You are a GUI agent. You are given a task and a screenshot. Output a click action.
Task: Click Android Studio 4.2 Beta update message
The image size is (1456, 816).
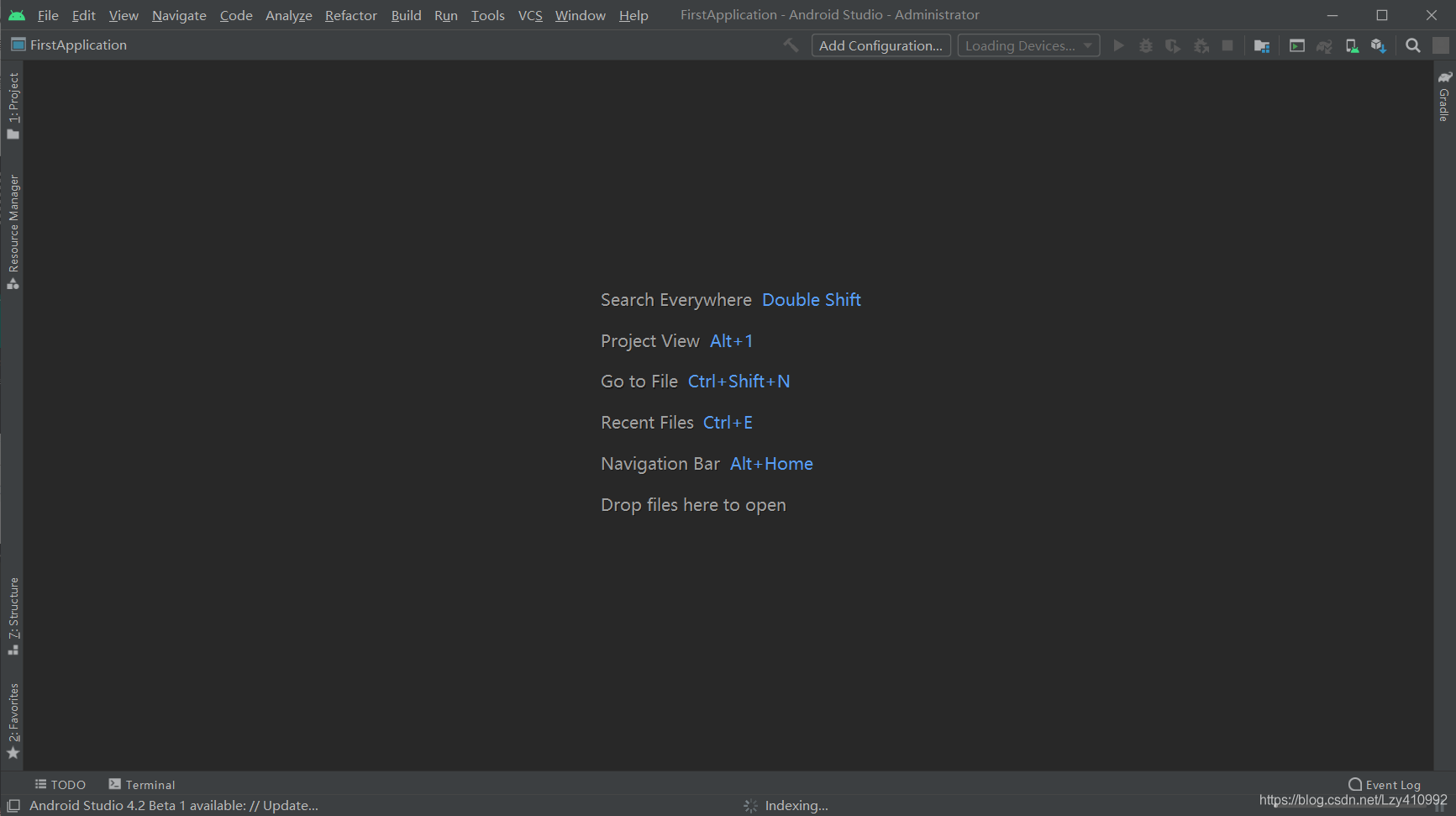[174, 805]
